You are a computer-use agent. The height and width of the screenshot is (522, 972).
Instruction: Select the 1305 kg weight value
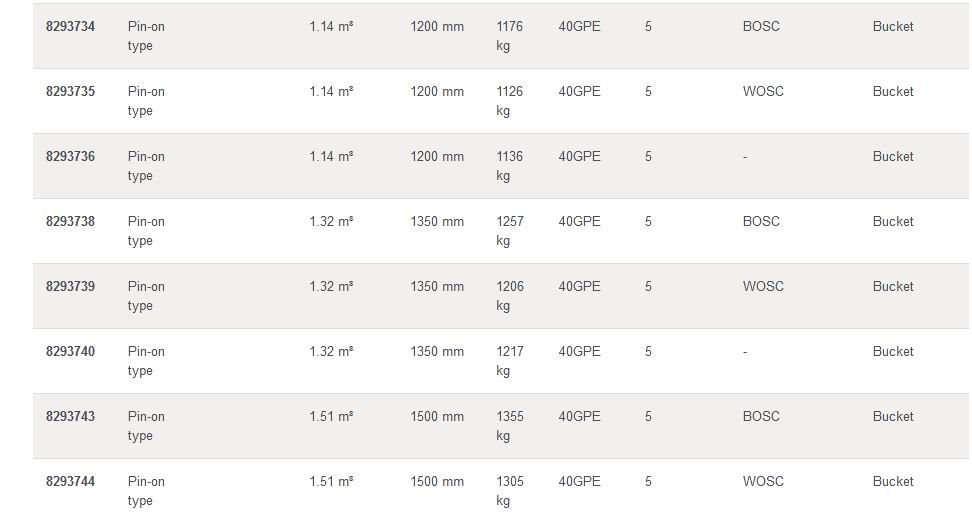(509, 491)
